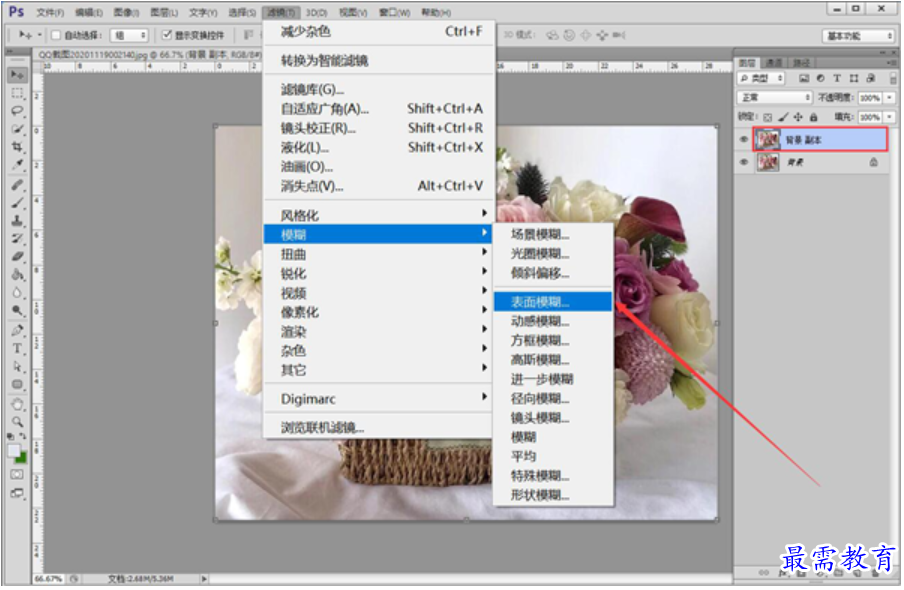The height and width of the screenshot is (590, 904).
Task: Select the History Brush tool
Action: click(17, 239)
